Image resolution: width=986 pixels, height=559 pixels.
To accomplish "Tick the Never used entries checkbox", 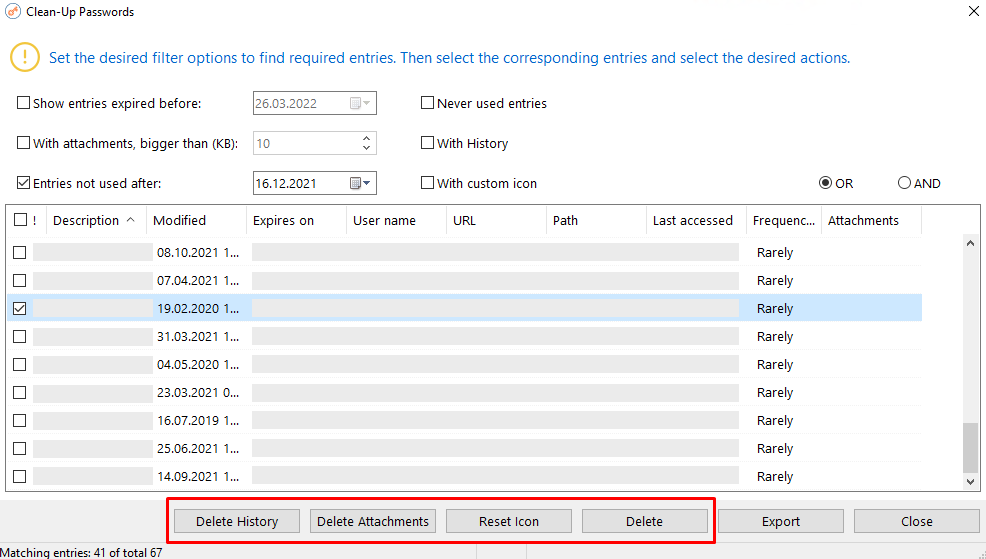I will pyautogui.click(x=427, y=102).
